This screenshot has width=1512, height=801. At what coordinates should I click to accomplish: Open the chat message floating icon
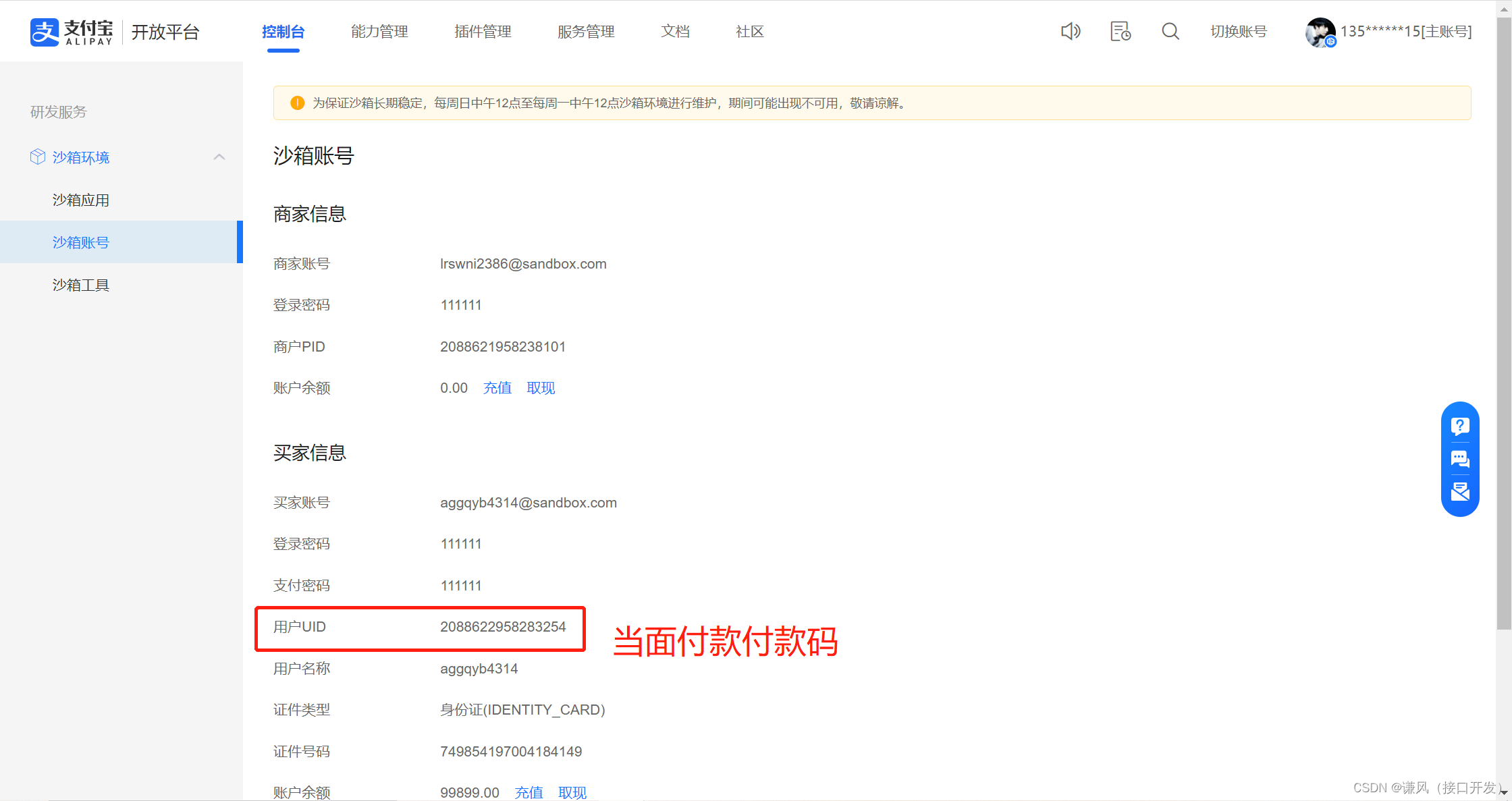1460,460
